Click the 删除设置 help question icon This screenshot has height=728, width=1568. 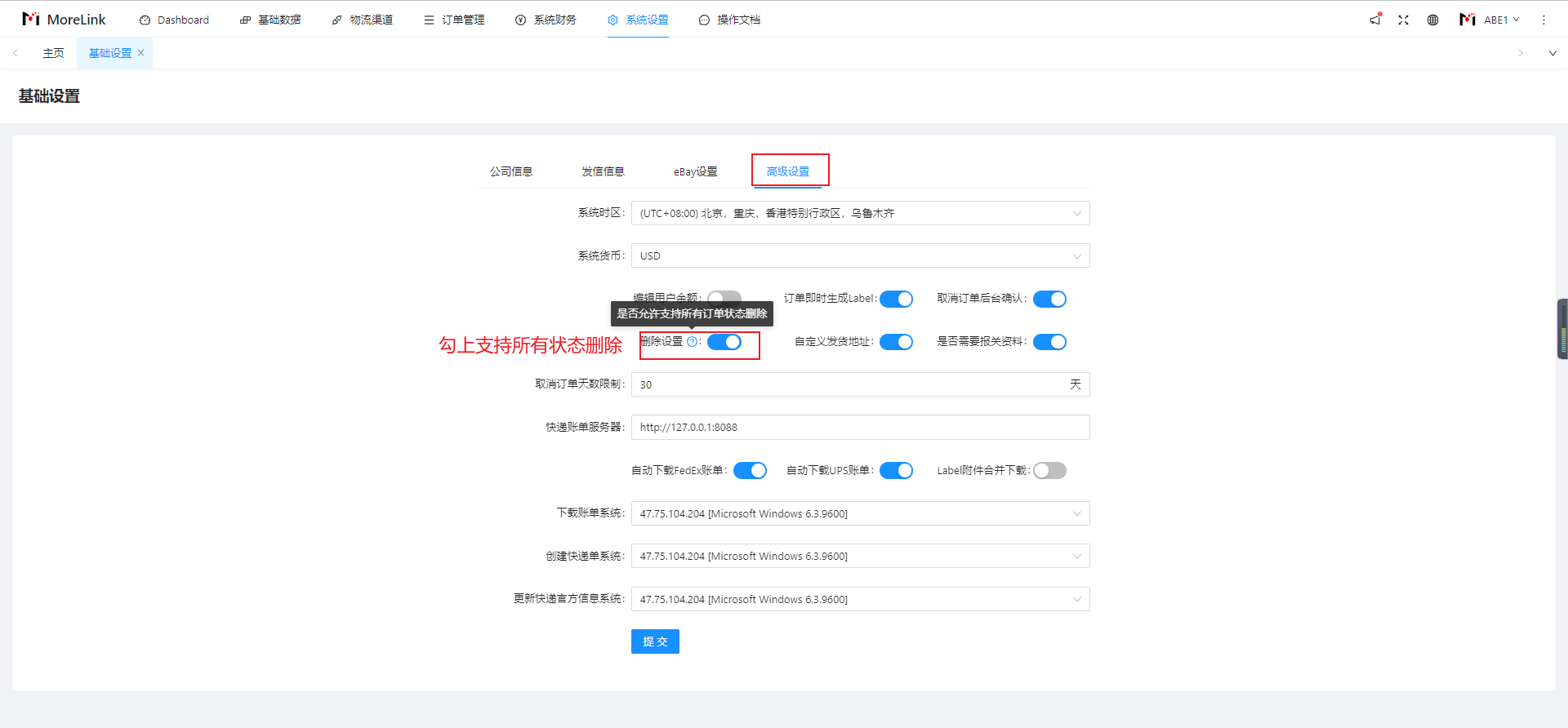692,342
